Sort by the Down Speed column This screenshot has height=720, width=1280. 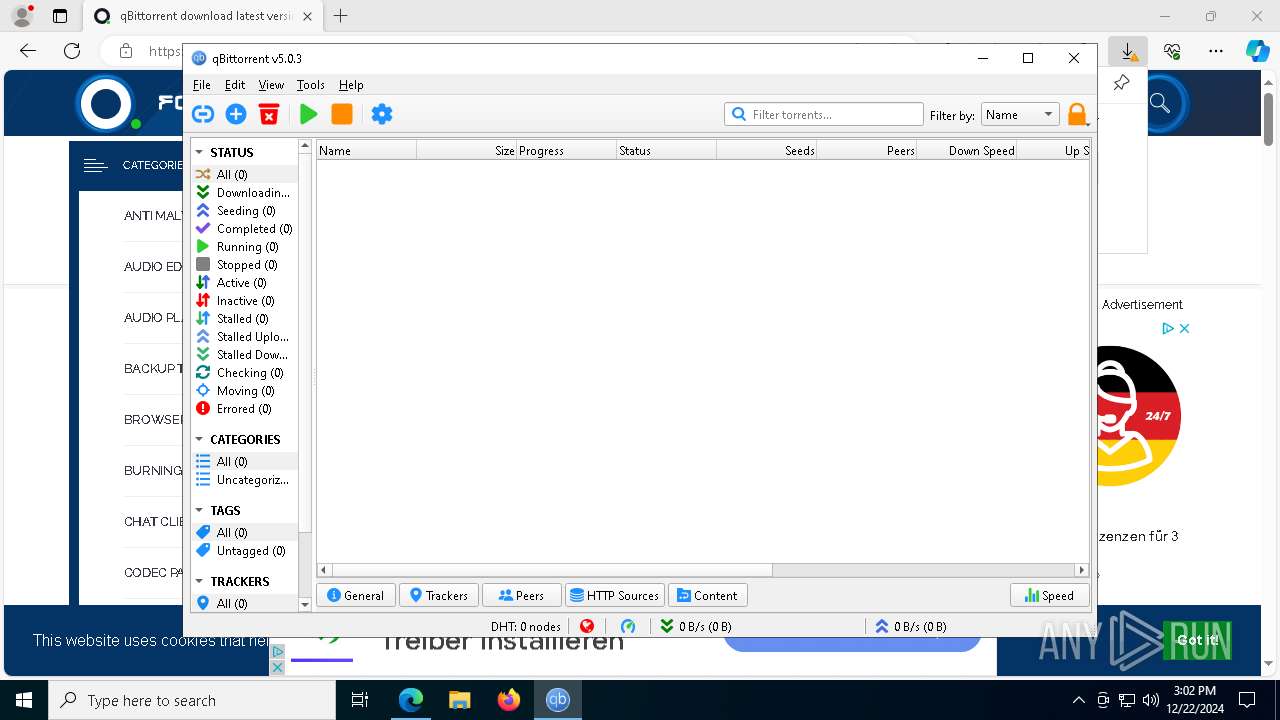tap(967, 150)
